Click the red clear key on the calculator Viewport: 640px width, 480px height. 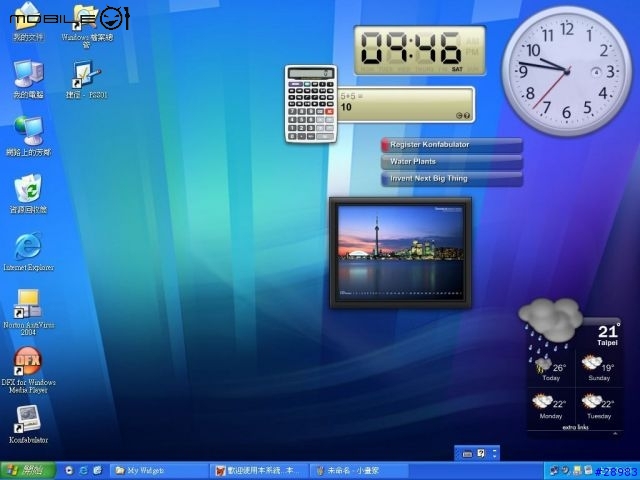point(329,111)
